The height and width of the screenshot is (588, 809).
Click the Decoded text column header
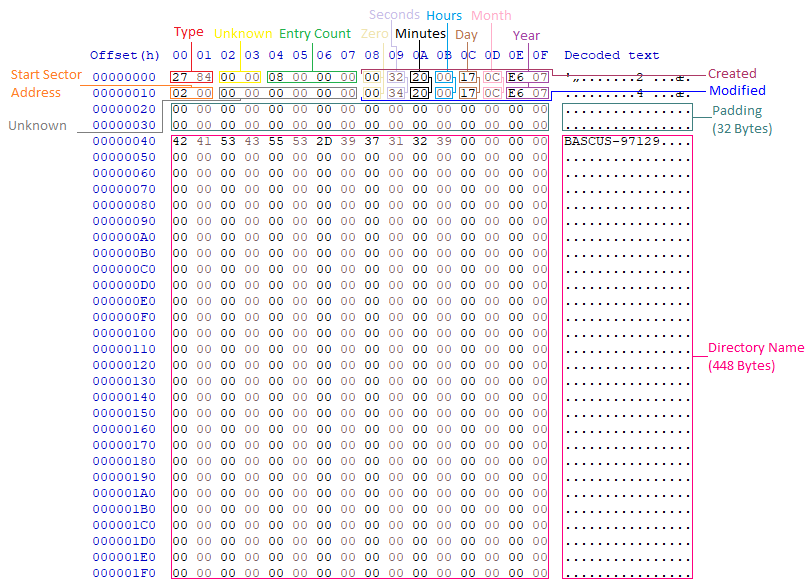click(611, 55)
